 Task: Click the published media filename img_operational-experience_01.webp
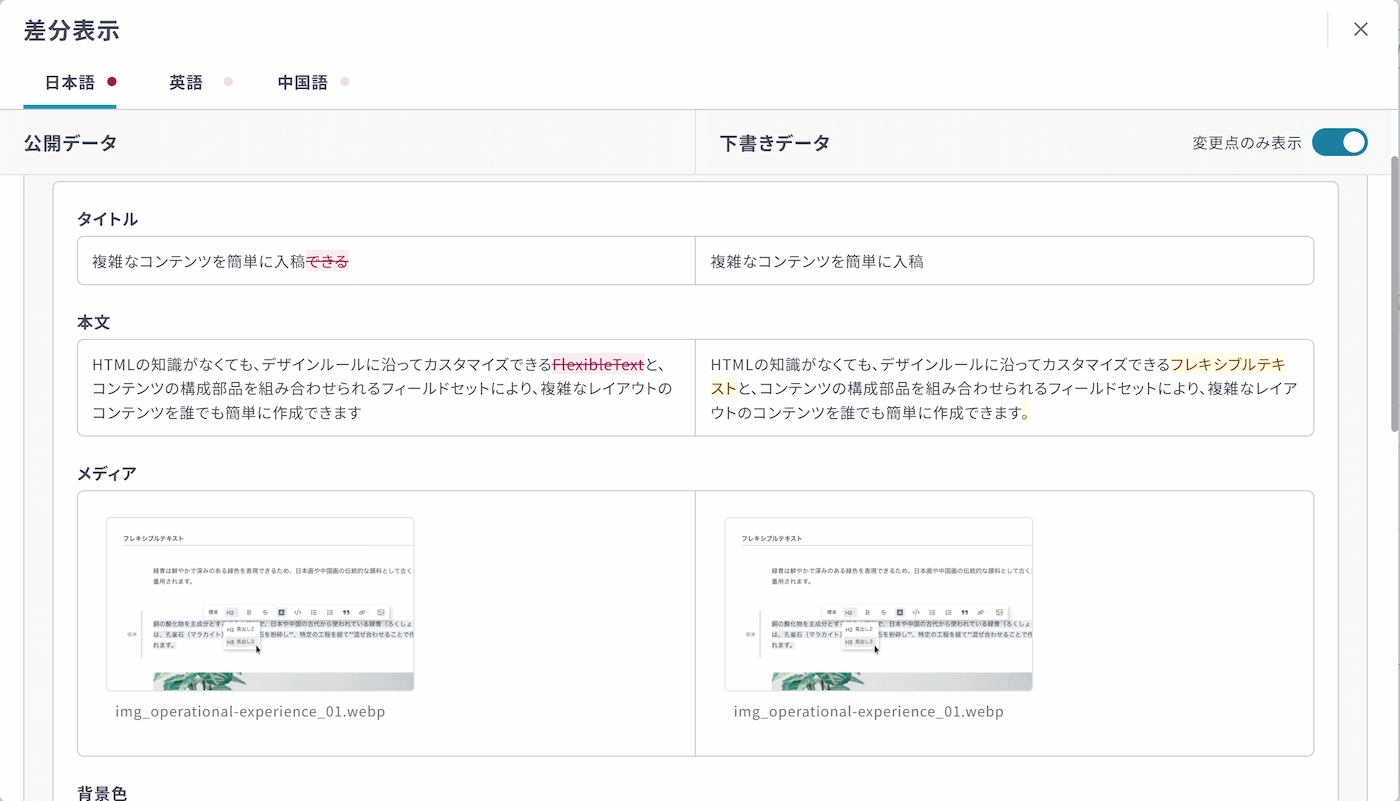click(250, 712)
